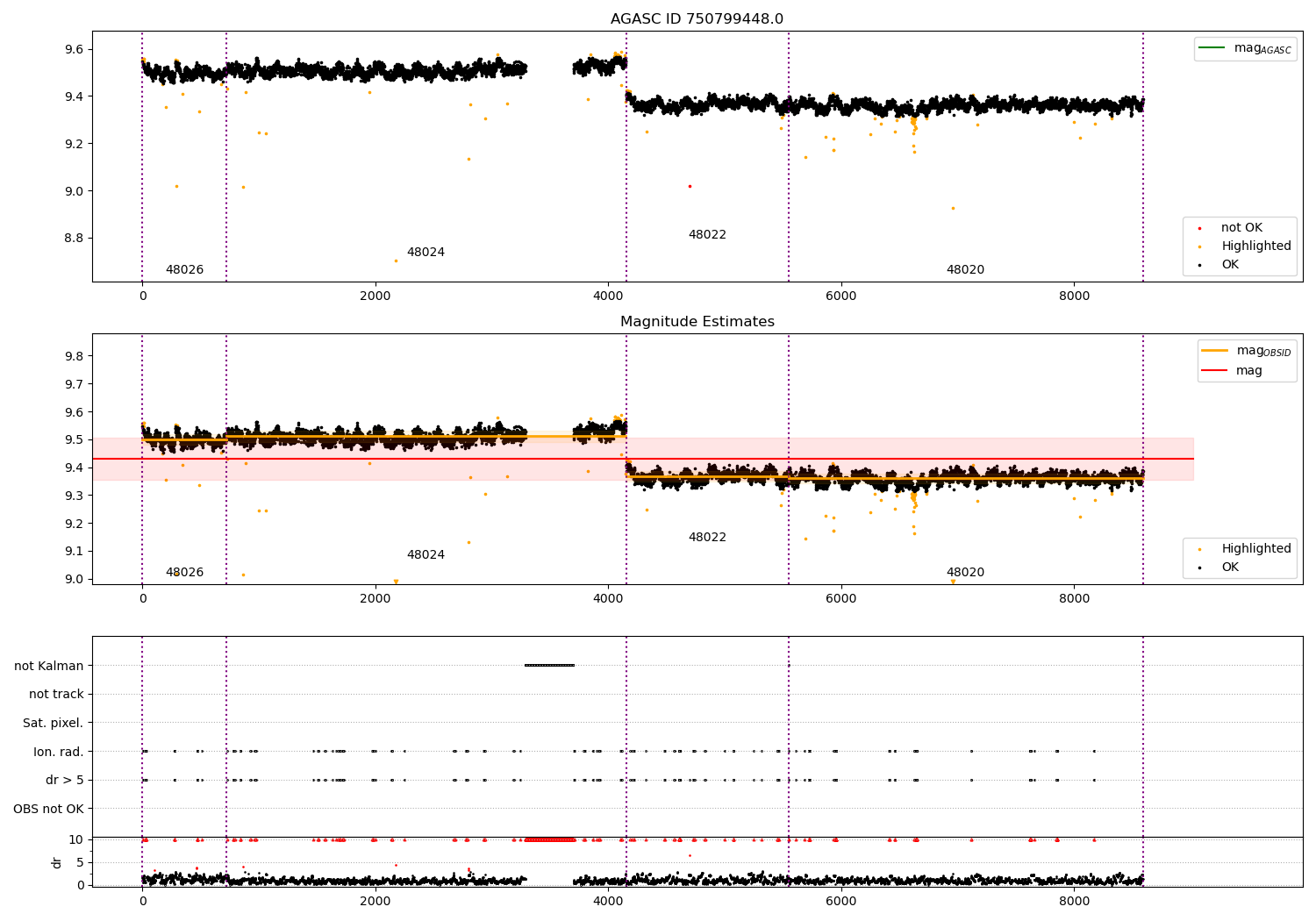
Task: Click y-axis tick 9.2 in top plot
Action: tap(74, 144)
